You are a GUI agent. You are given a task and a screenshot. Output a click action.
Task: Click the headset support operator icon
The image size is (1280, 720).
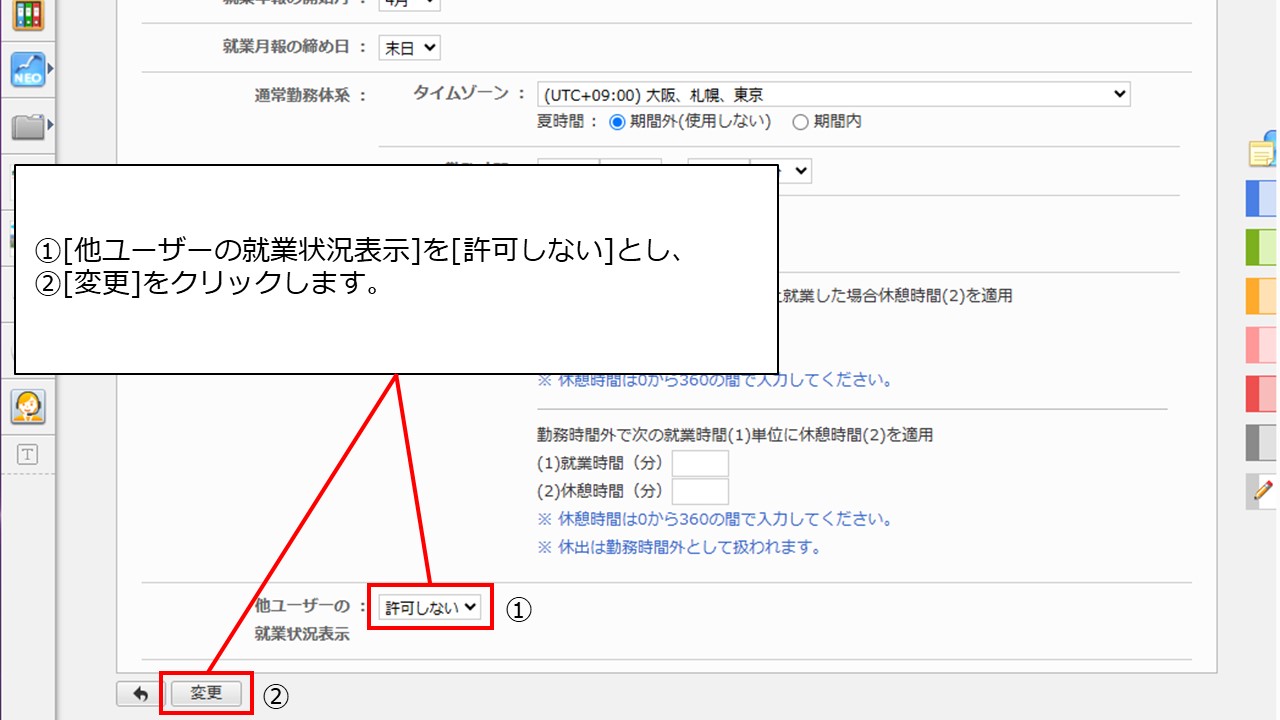27,406
